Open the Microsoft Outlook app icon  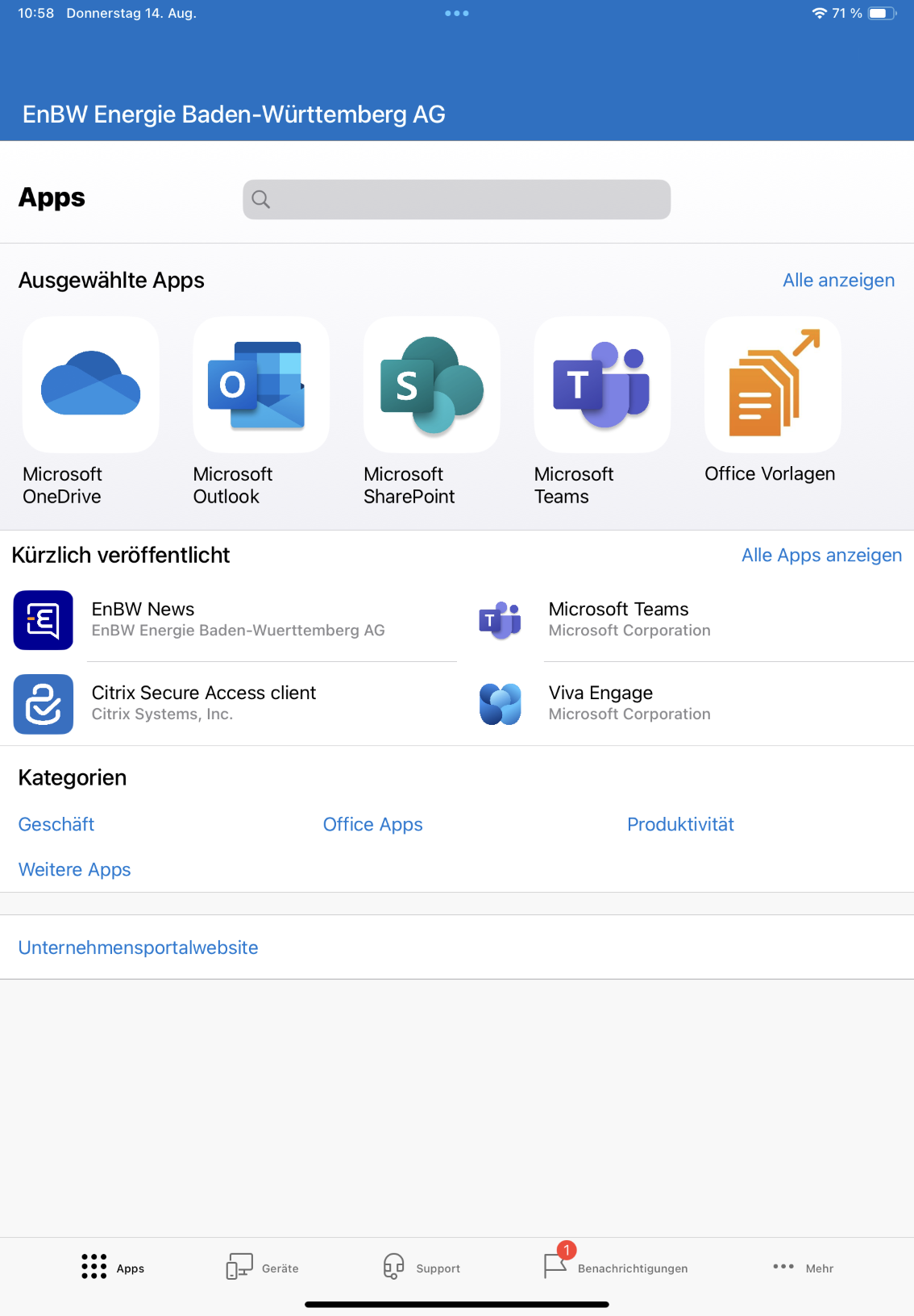point(261,385)
